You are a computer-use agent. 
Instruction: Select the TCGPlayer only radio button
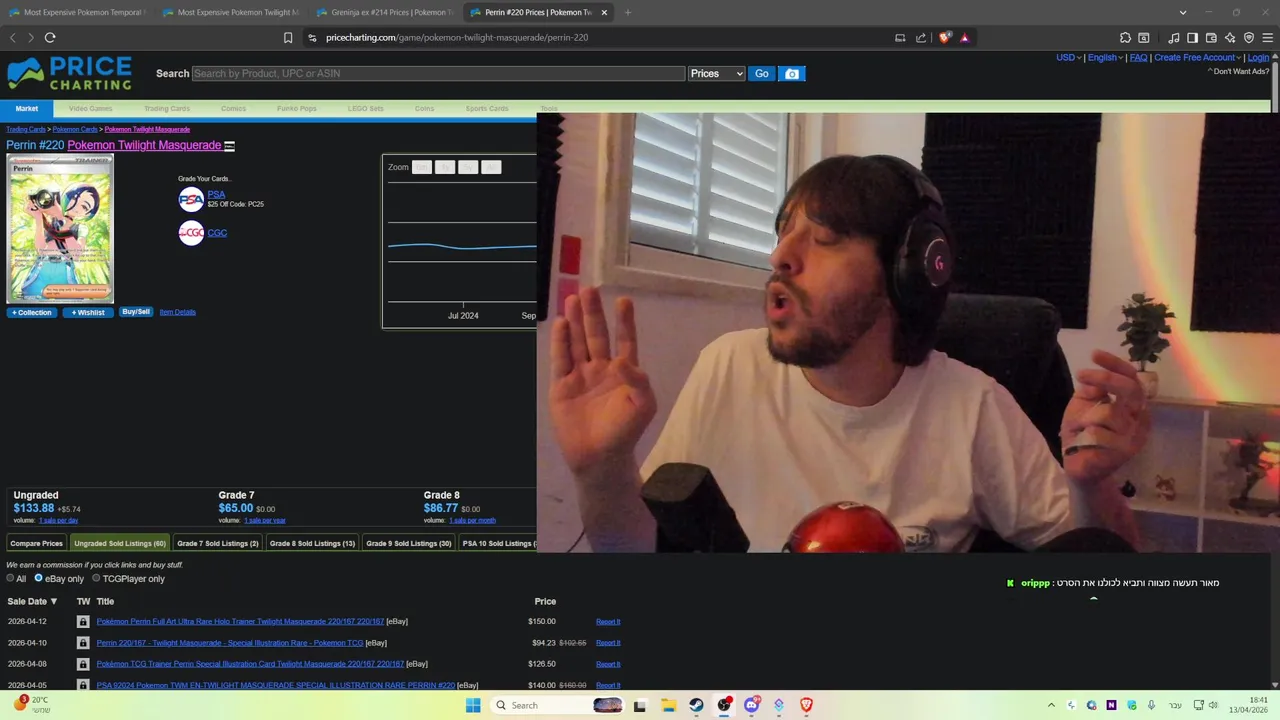(96, 578)
